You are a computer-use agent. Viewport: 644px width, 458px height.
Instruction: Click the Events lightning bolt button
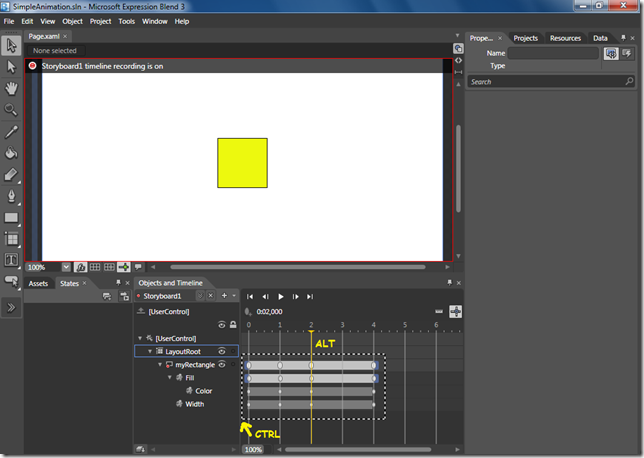pos(629,54)
